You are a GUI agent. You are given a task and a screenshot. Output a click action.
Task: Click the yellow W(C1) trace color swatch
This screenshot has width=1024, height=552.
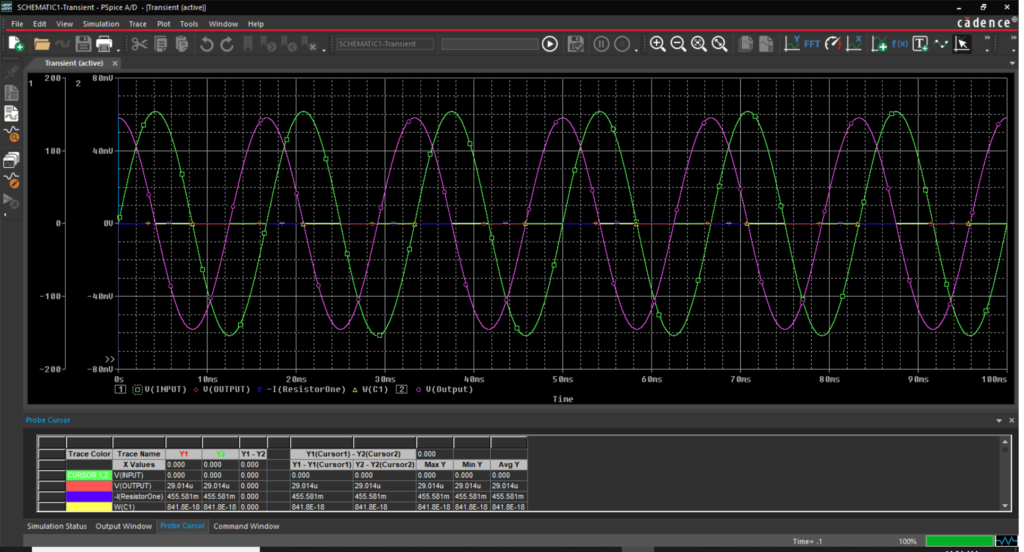[89, 507]
